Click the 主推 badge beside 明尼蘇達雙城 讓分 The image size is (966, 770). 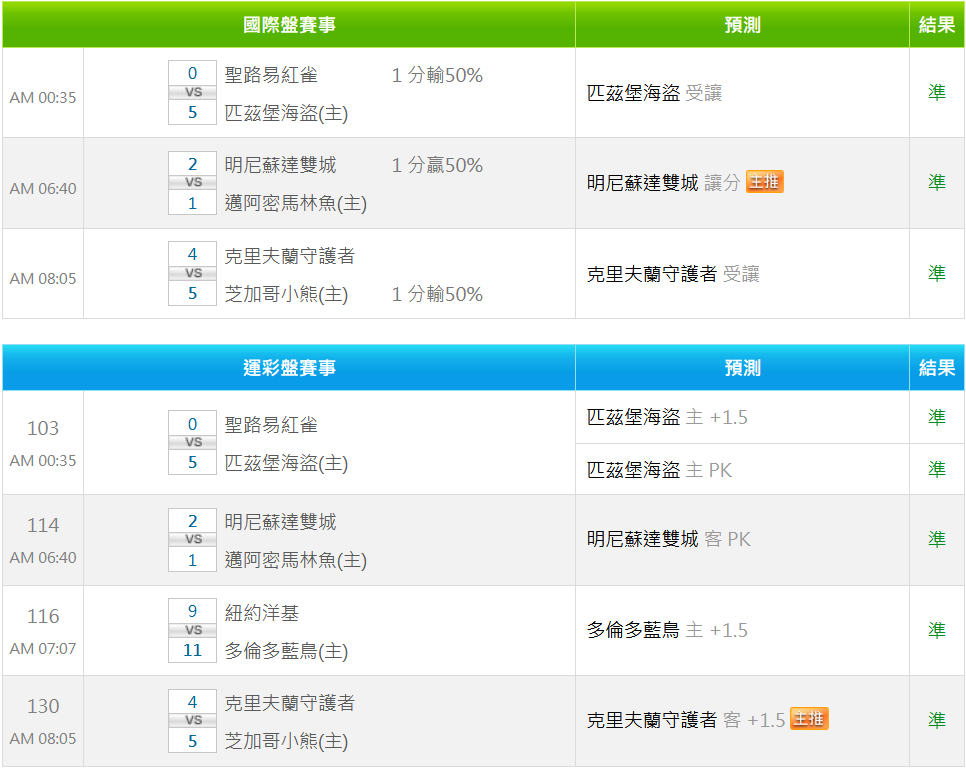pyautogui.click(x=765, y=182)
